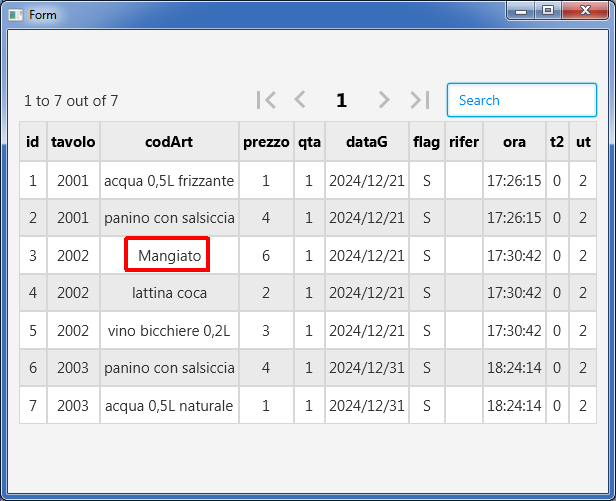Click the Search input field

pyautogui.click(x=522, y=100)
